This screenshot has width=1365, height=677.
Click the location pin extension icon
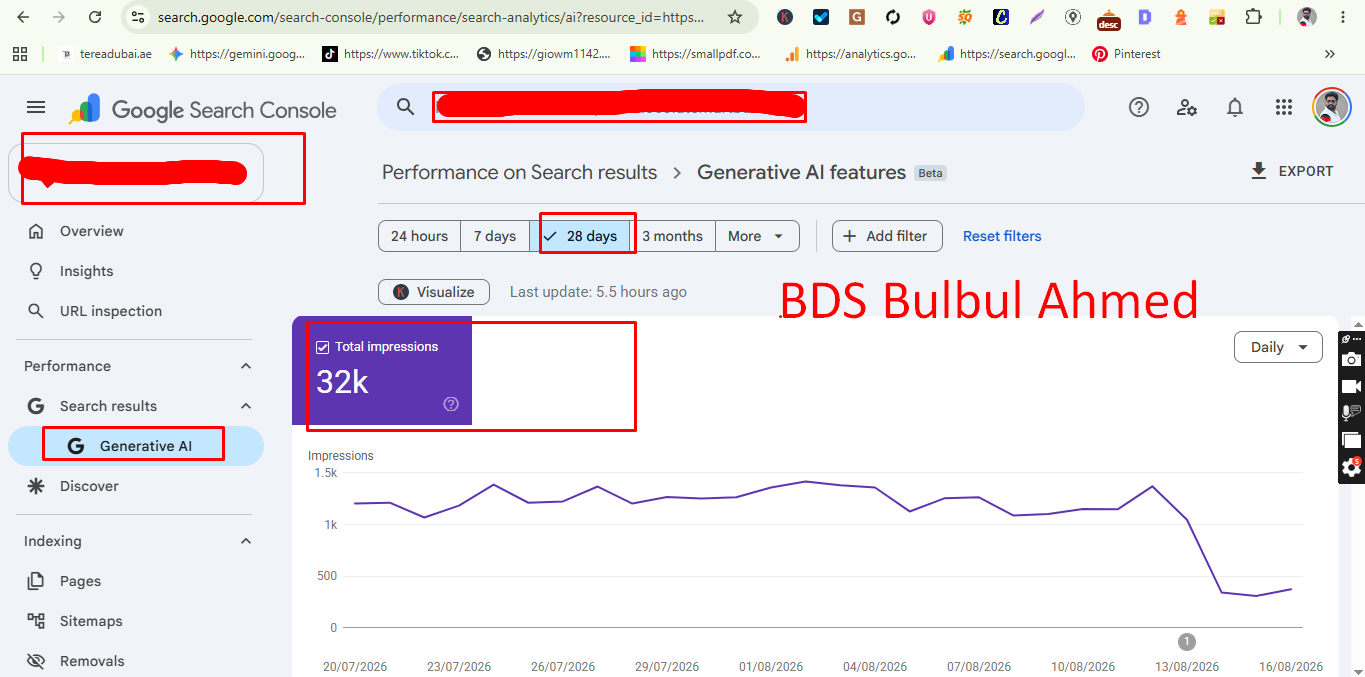pos(1073,17)
